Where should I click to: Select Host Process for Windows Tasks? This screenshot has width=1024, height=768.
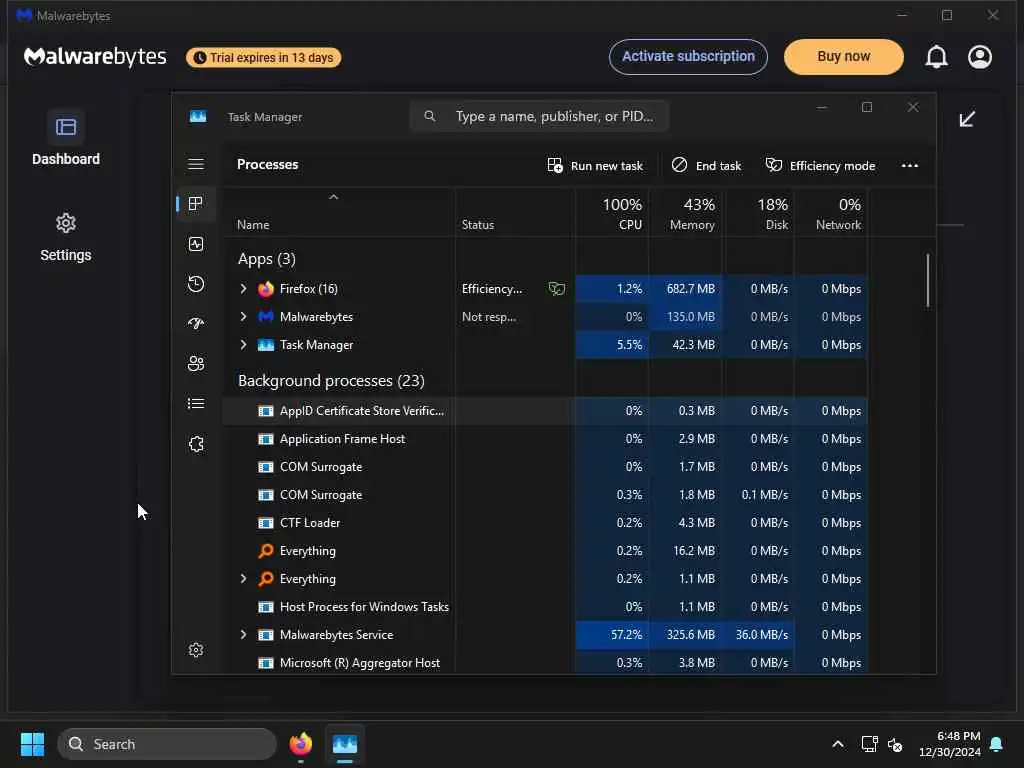click(545, 607)
